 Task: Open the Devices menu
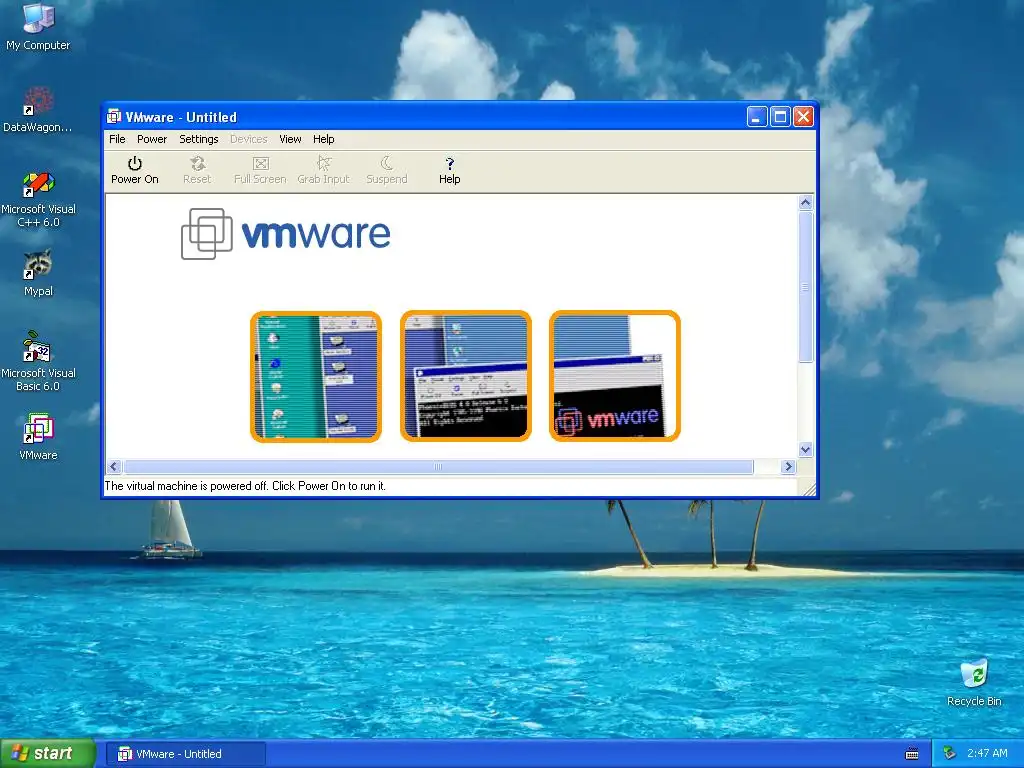click(x=249, y=139)
